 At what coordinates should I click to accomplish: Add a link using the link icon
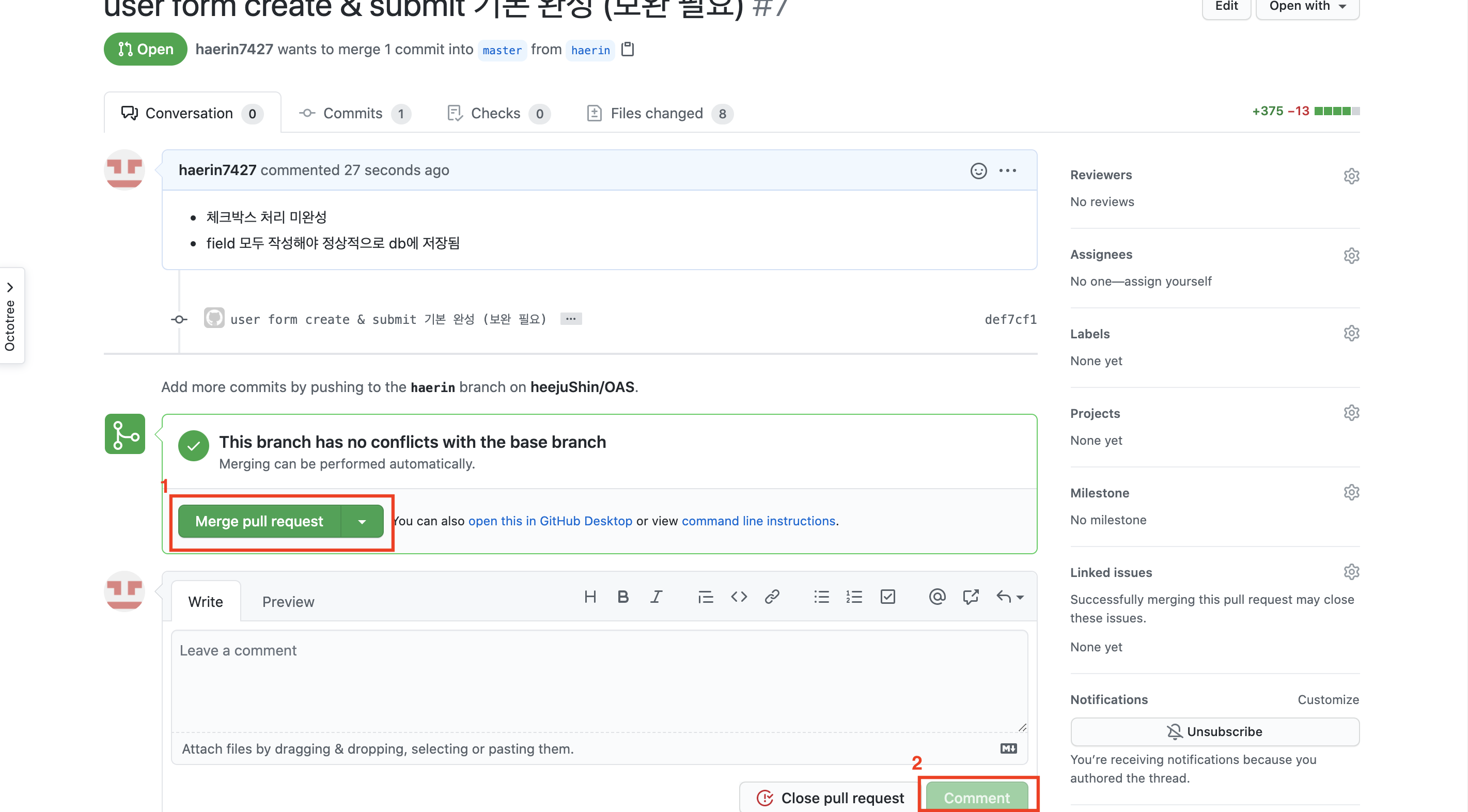click(772, 597)
